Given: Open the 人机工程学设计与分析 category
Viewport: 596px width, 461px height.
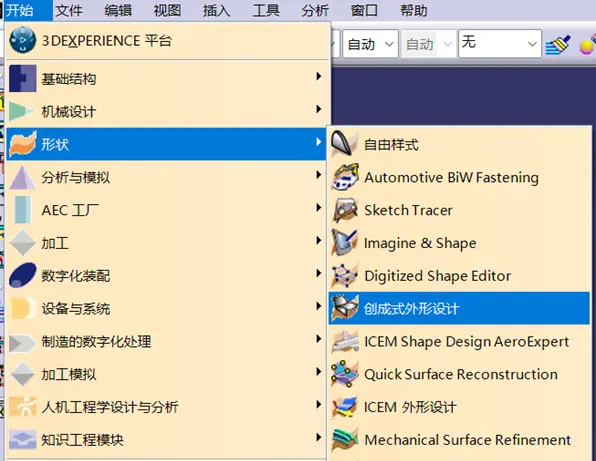Looking at the screenshot, I should tap(166, 407).
